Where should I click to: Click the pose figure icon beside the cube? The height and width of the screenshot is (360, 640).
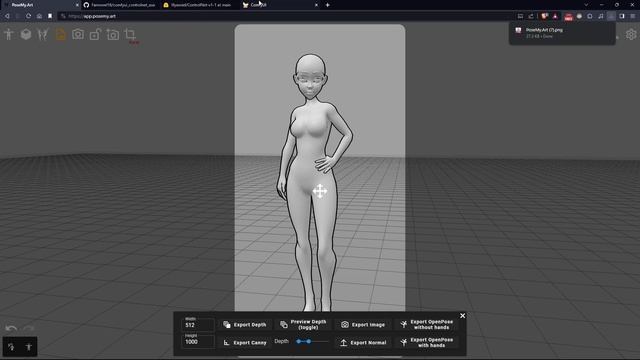pyautogui.click(x=43, y=34)
